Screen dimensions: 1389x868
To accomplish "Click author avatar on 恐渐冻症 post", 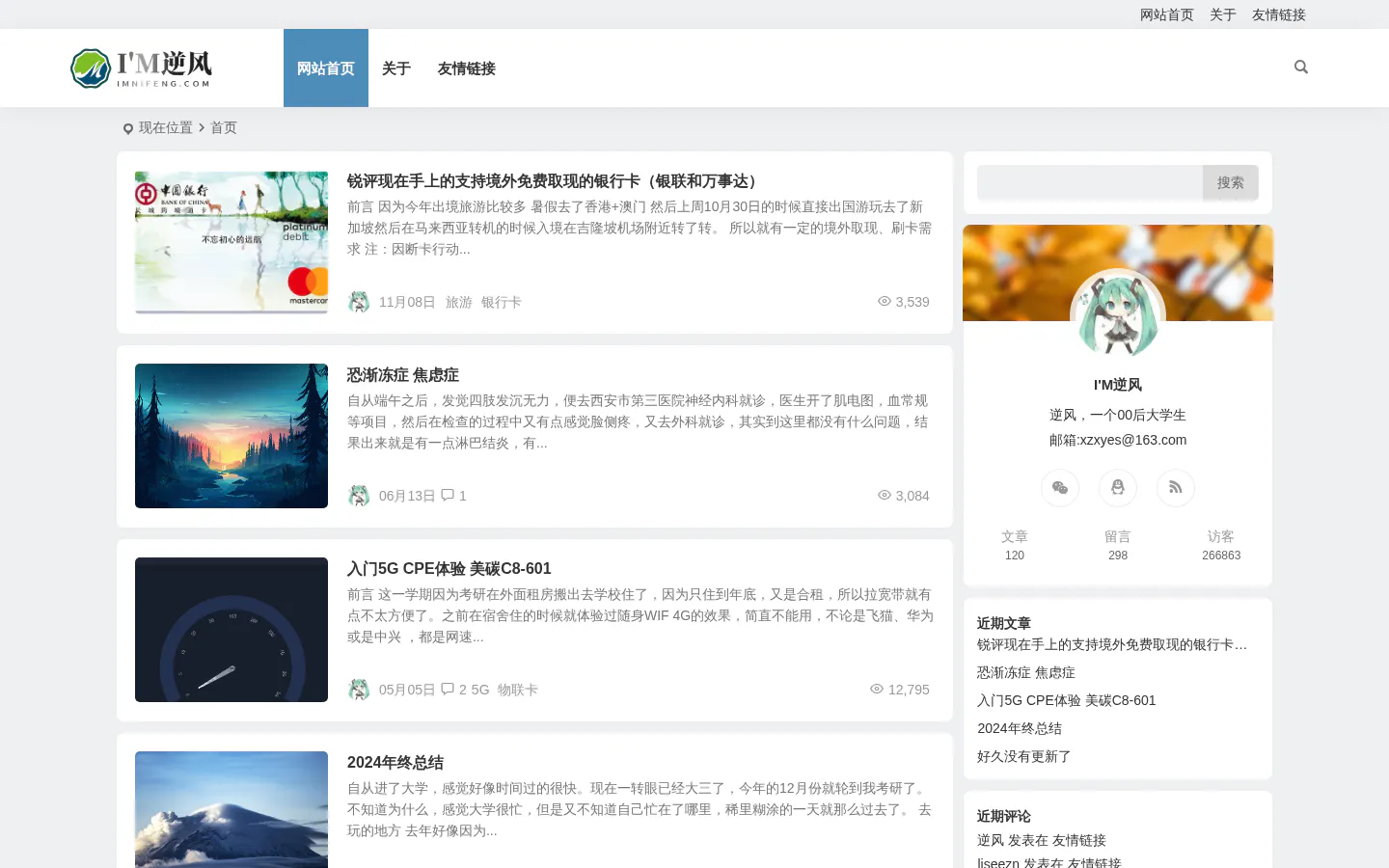I will coord(359,496).
